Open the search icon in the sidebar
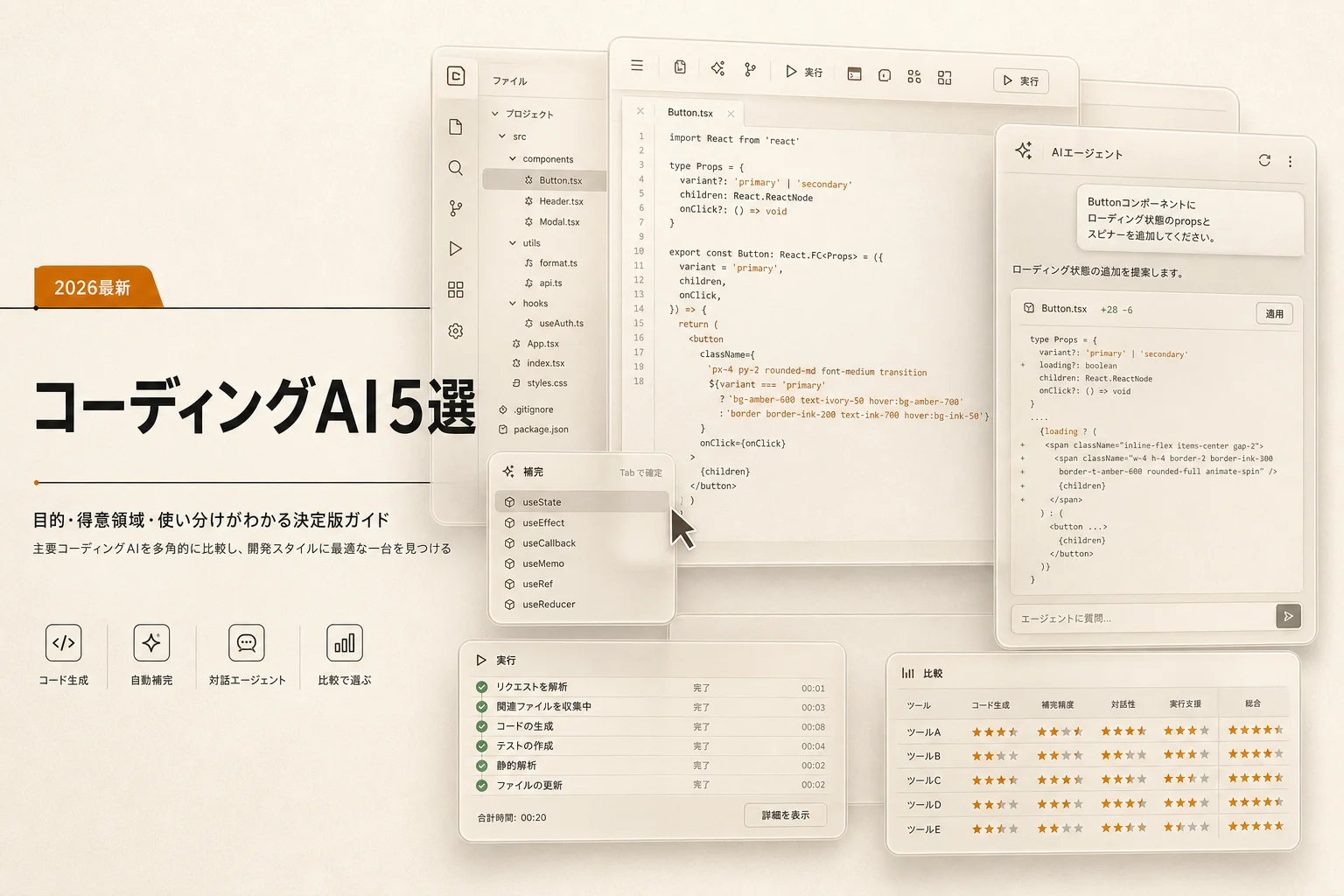Viewport: 1344px width, 896px height. (x=456, y=168)
